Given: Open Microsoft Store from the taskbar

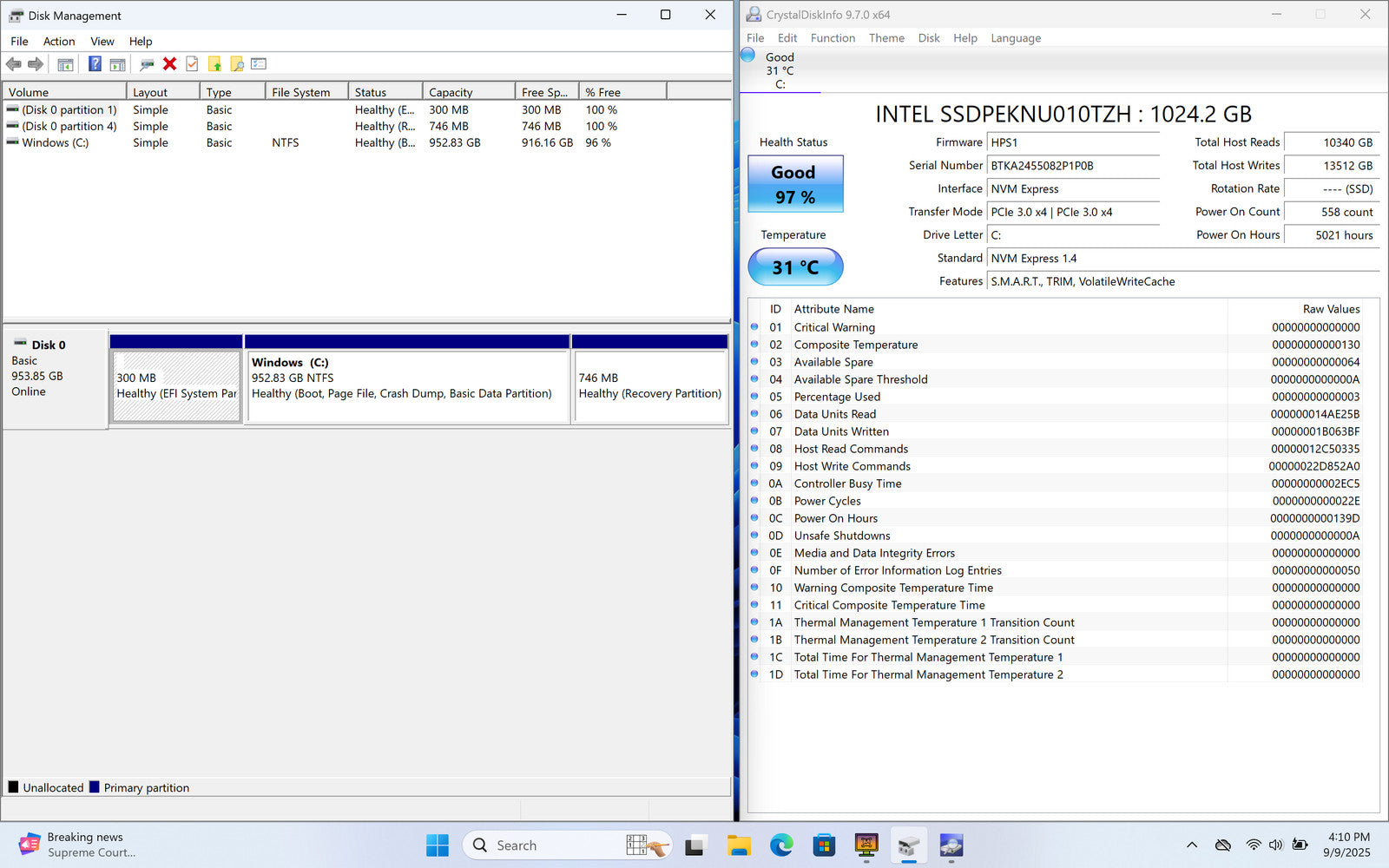Looking at the screenshot, I should [824, 845].
